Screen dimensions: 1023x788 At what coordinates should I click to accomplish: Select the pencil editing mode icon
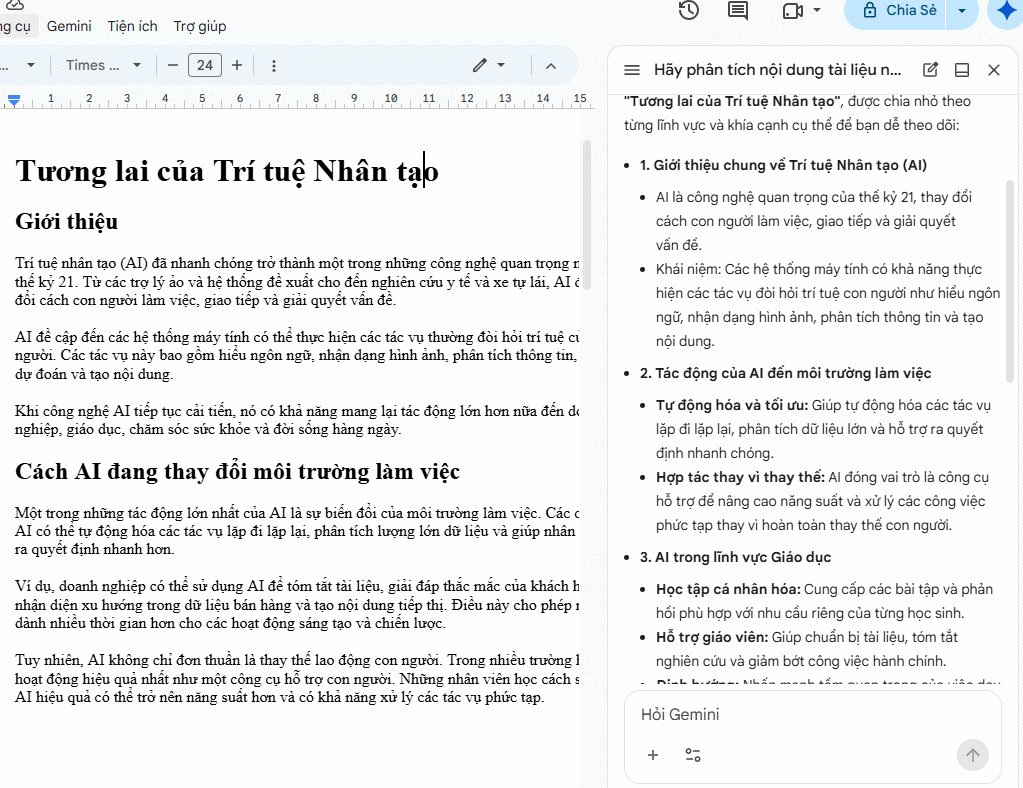click(x=480, y=65)
